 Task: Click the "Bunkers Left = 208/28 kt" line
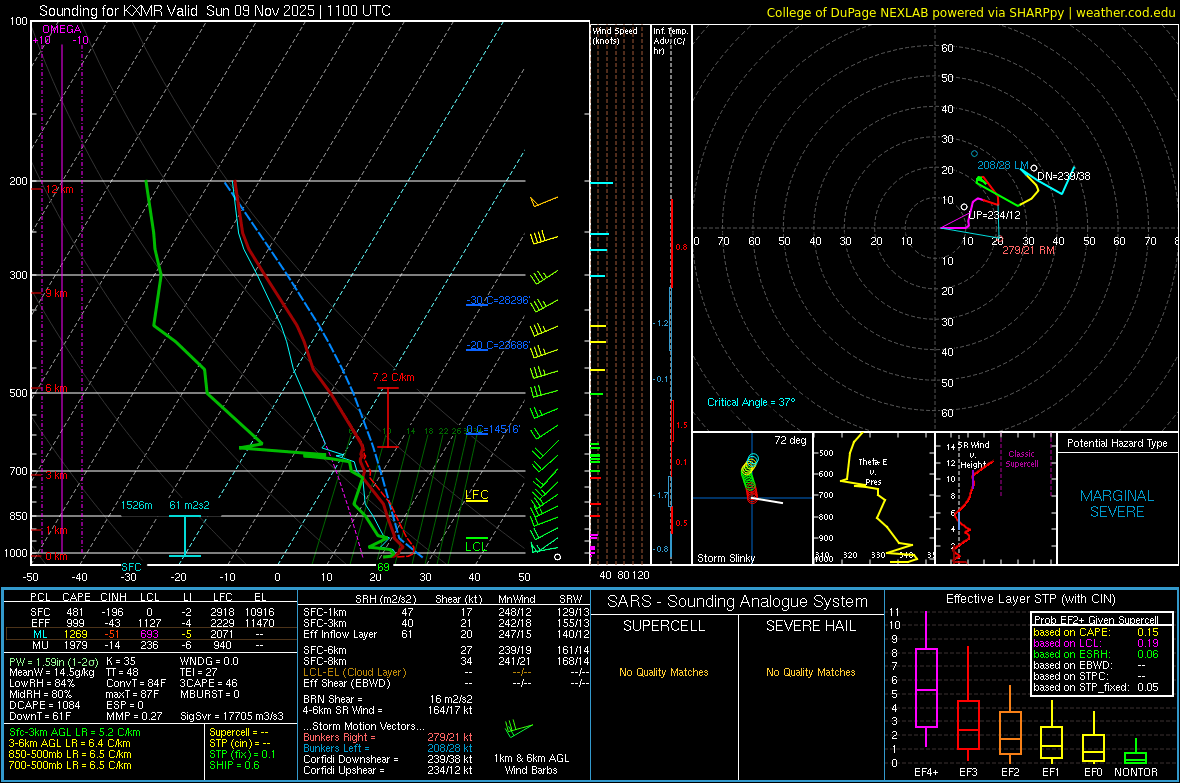[x=388, y=748]
